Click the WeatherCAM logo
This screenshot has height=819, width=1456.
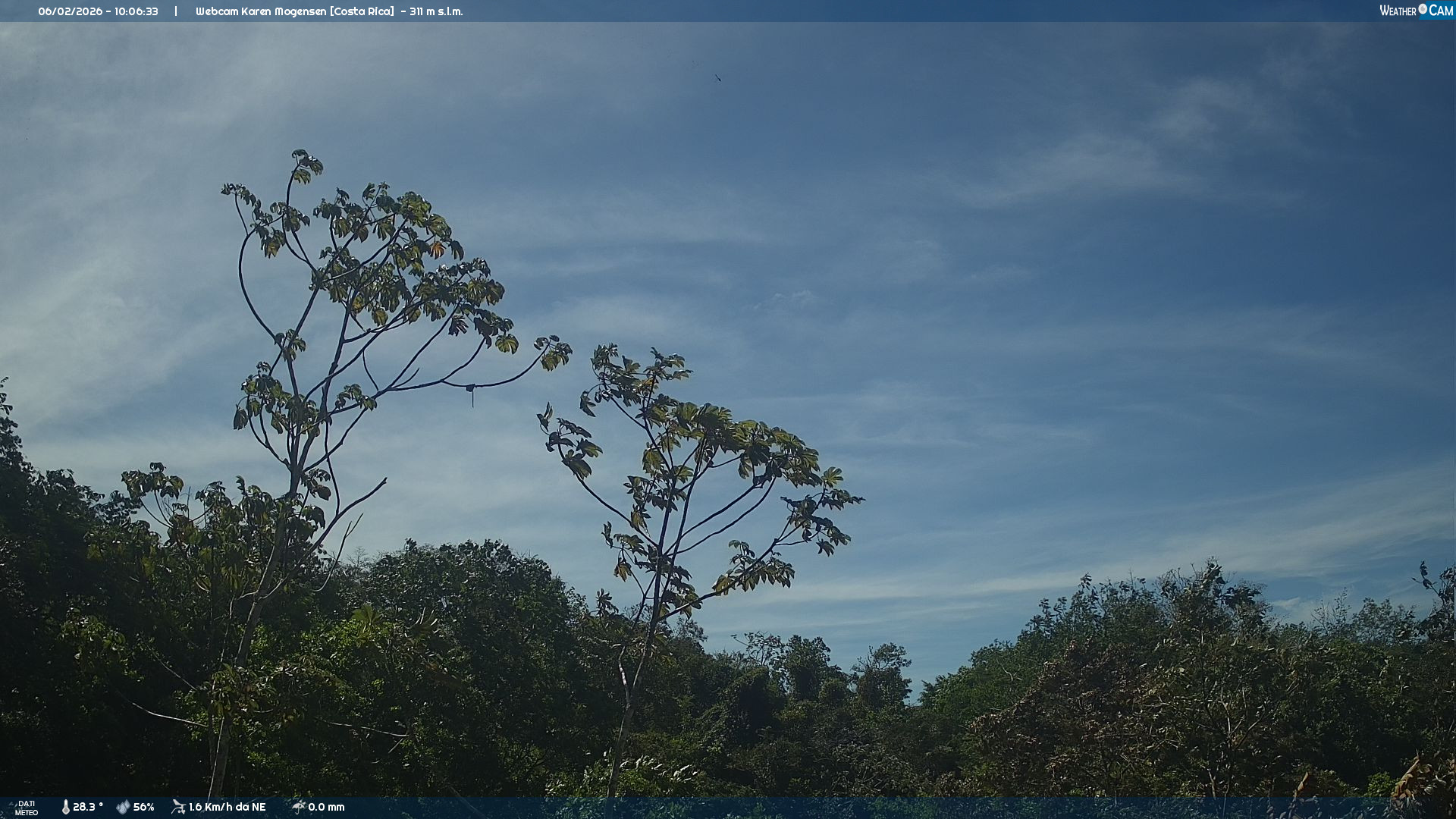pyautogui.click(x=1415, y=11)
